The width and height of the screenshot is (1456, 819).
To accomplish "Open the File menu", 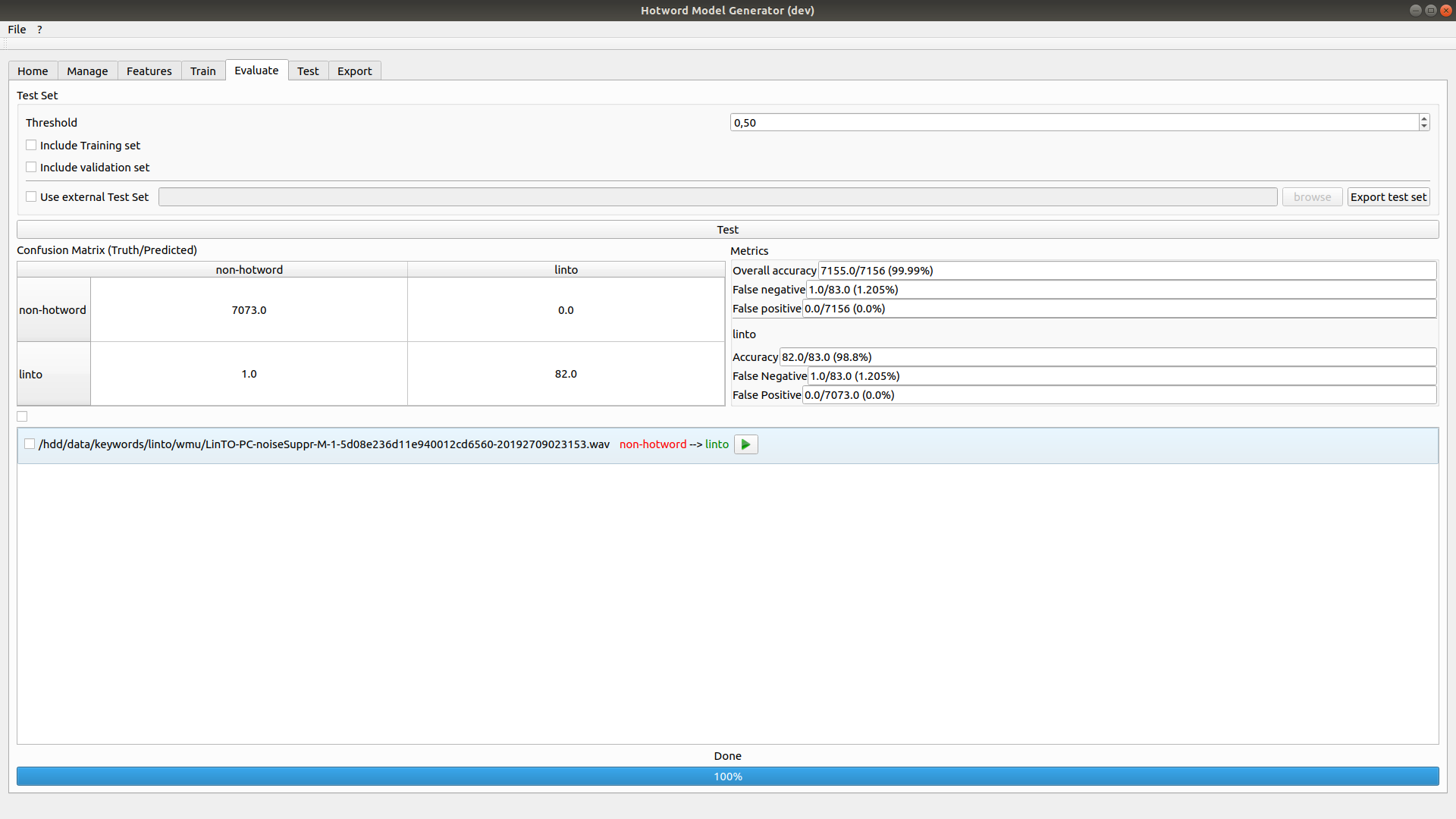I will tap(15, 29).
